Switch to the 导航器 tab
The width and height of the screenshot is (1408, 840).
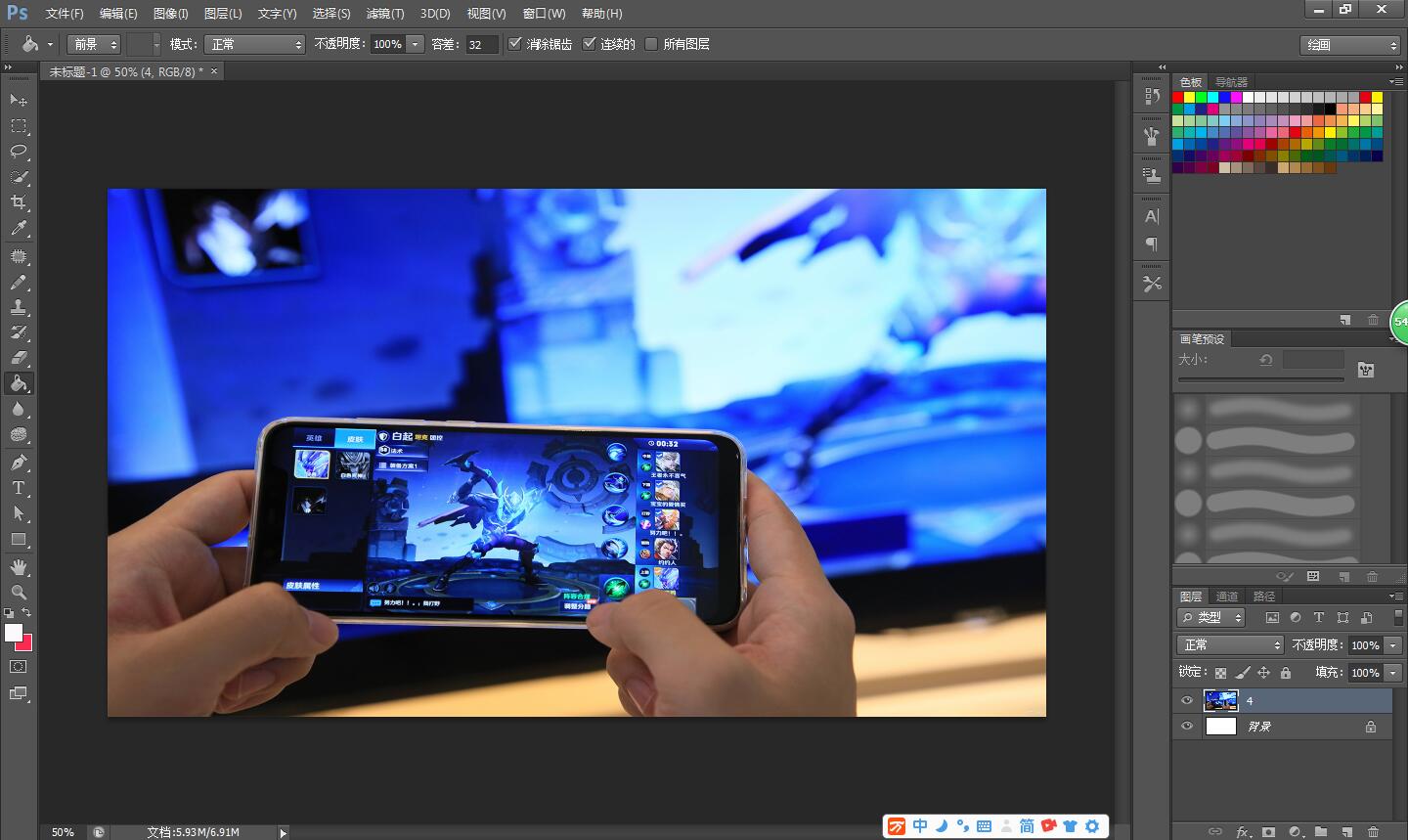(x=1231, y=82)
